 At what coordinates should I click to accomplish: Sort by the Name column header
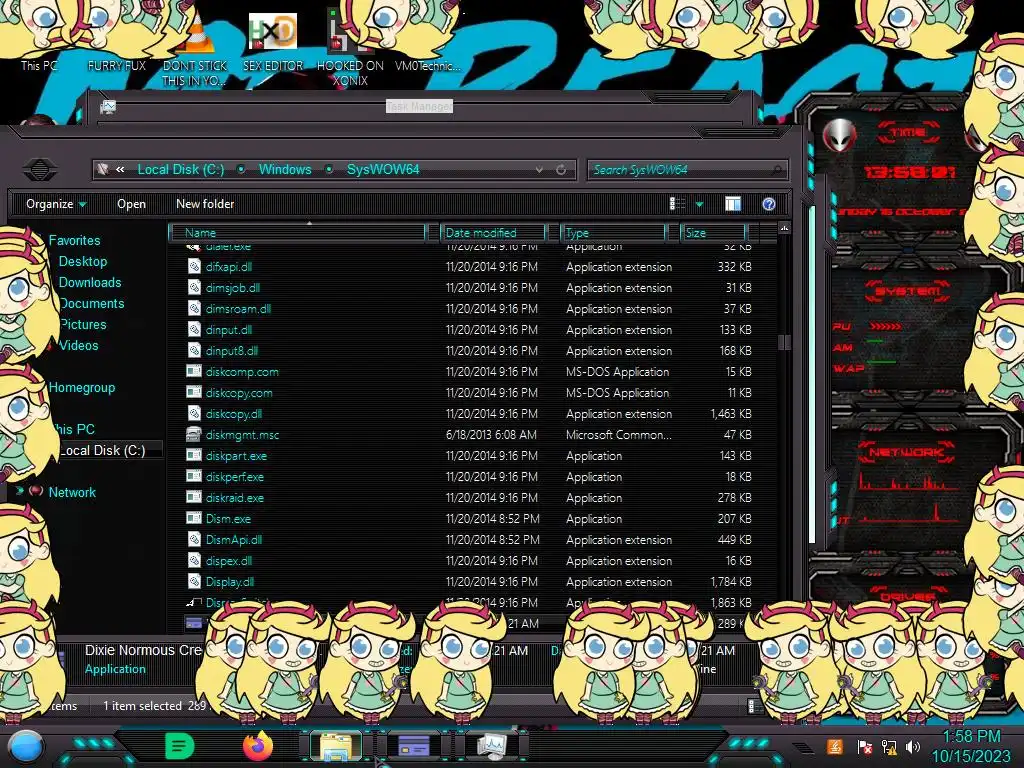[x=297, y=232]
